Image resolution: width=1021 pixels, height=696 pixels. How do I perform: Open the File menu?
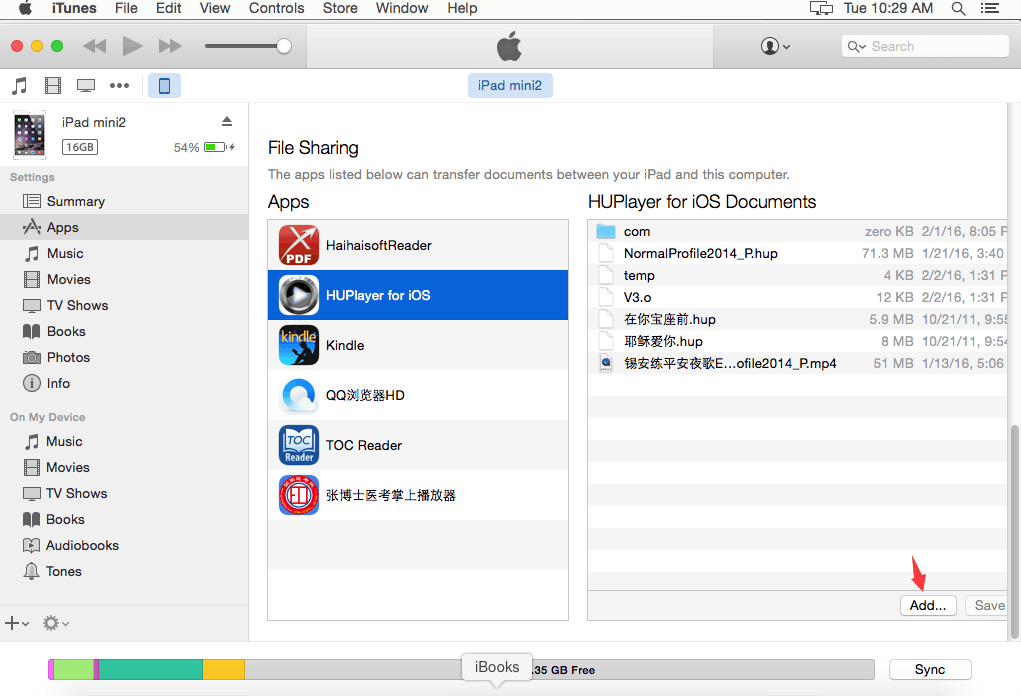point(126,8)
